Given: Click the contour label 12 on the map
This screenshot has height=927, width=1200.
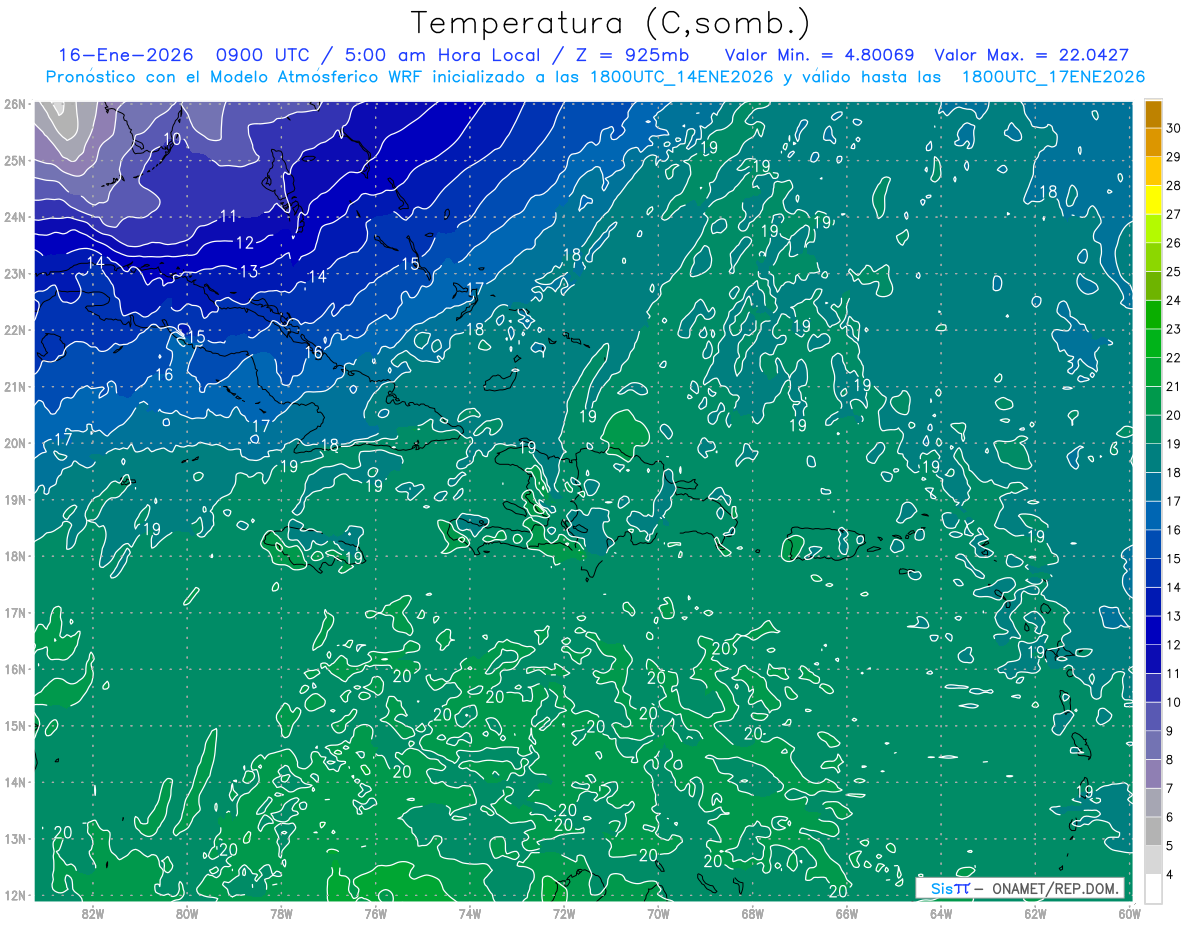Looking at the screenshot, I should tap(245, 243).
